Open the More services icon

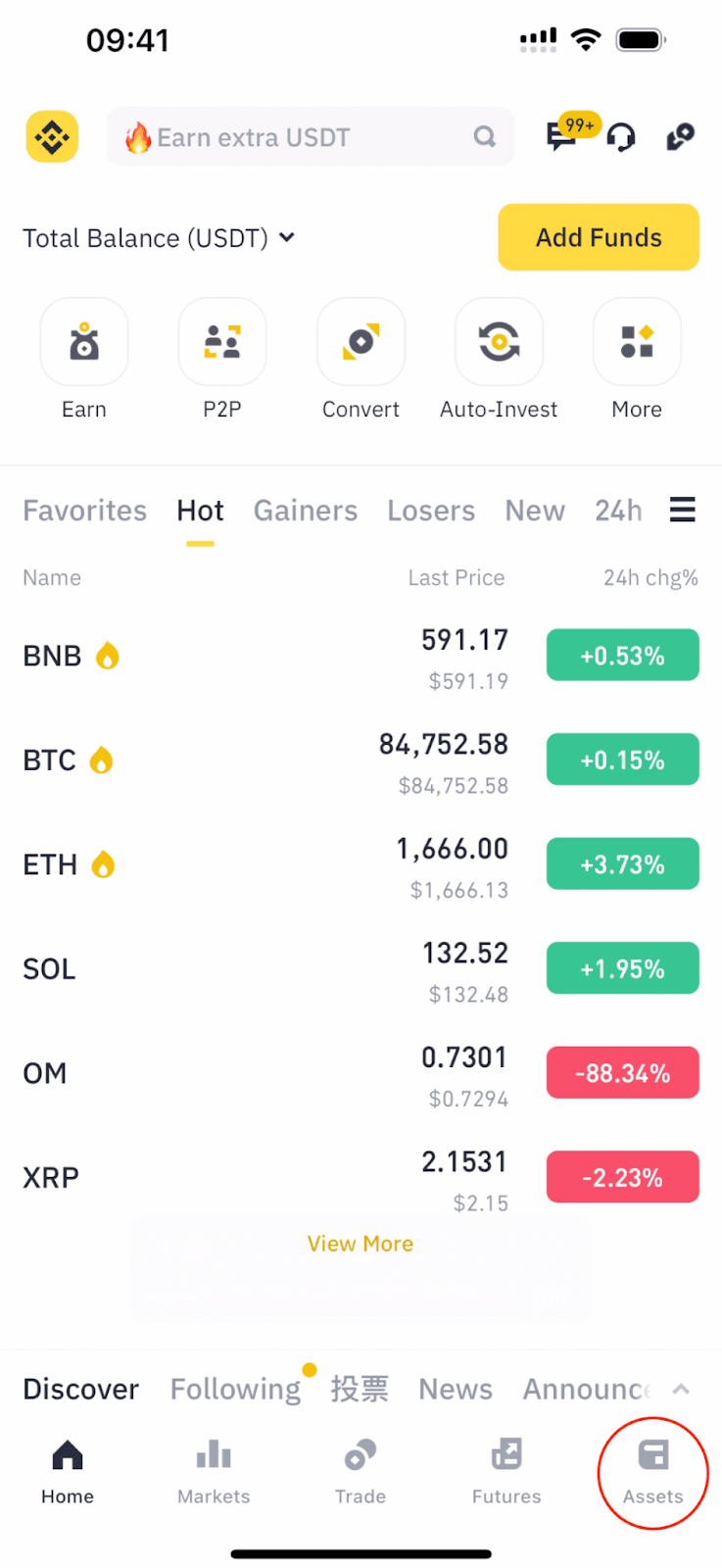637,343
